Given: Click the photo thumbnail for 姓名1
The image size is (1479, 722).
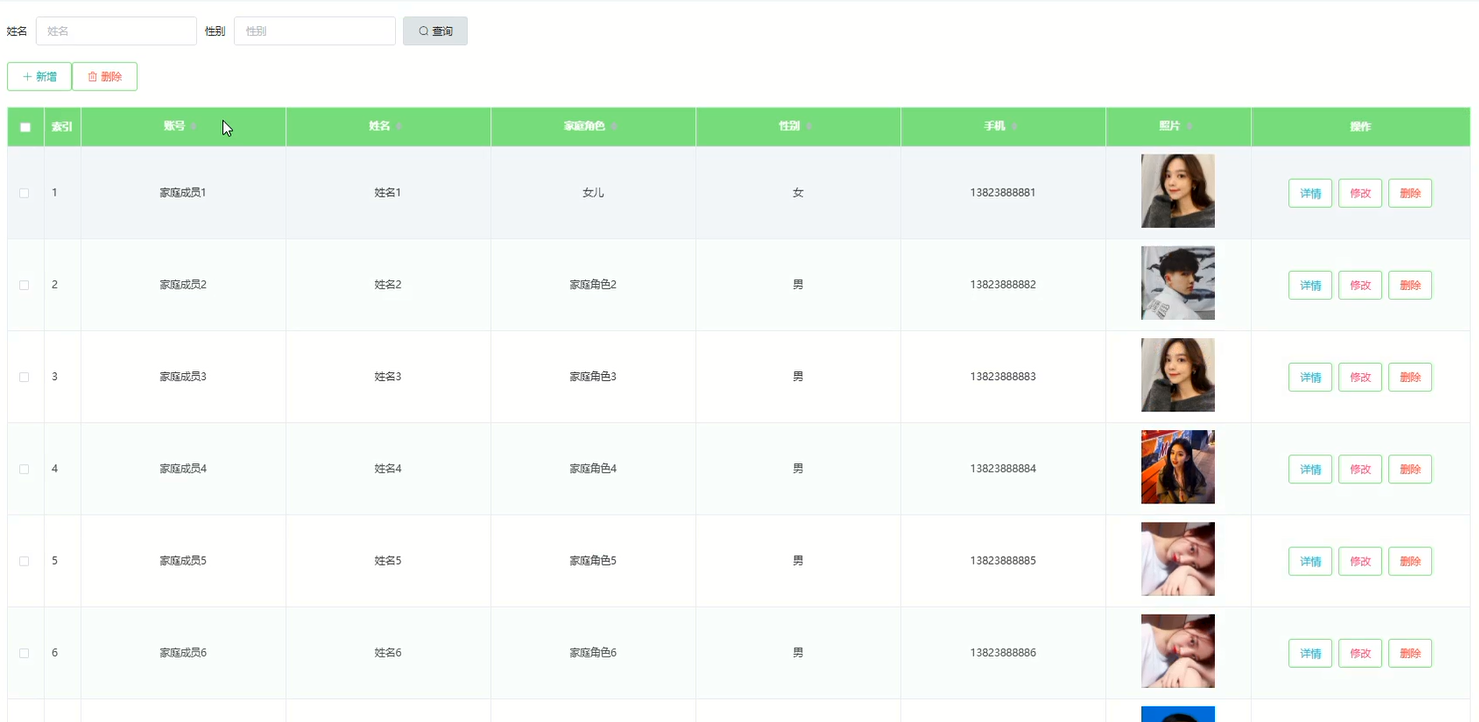Looking at the screenshot, I should pyautogui.click(x=1178, y=192).
